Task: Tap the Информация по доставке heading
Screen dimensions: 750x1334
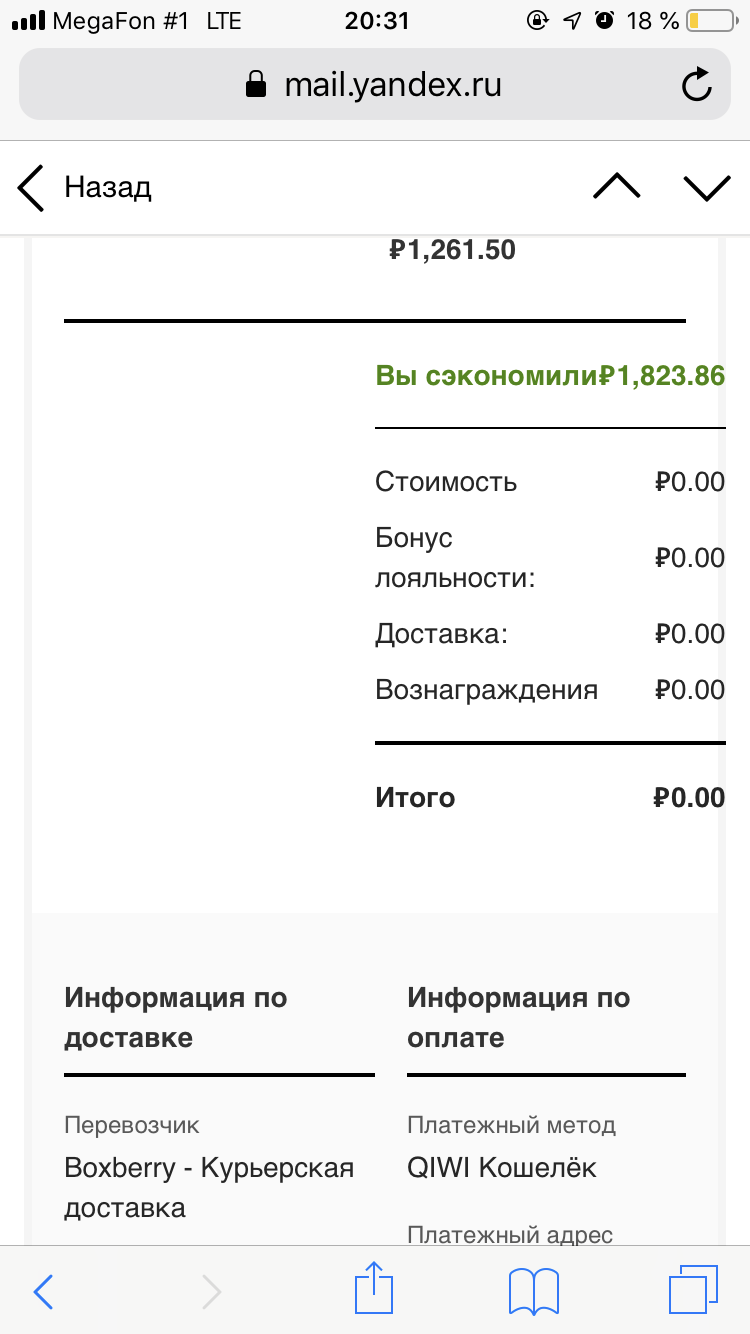Action: (x=176, y=1017)
